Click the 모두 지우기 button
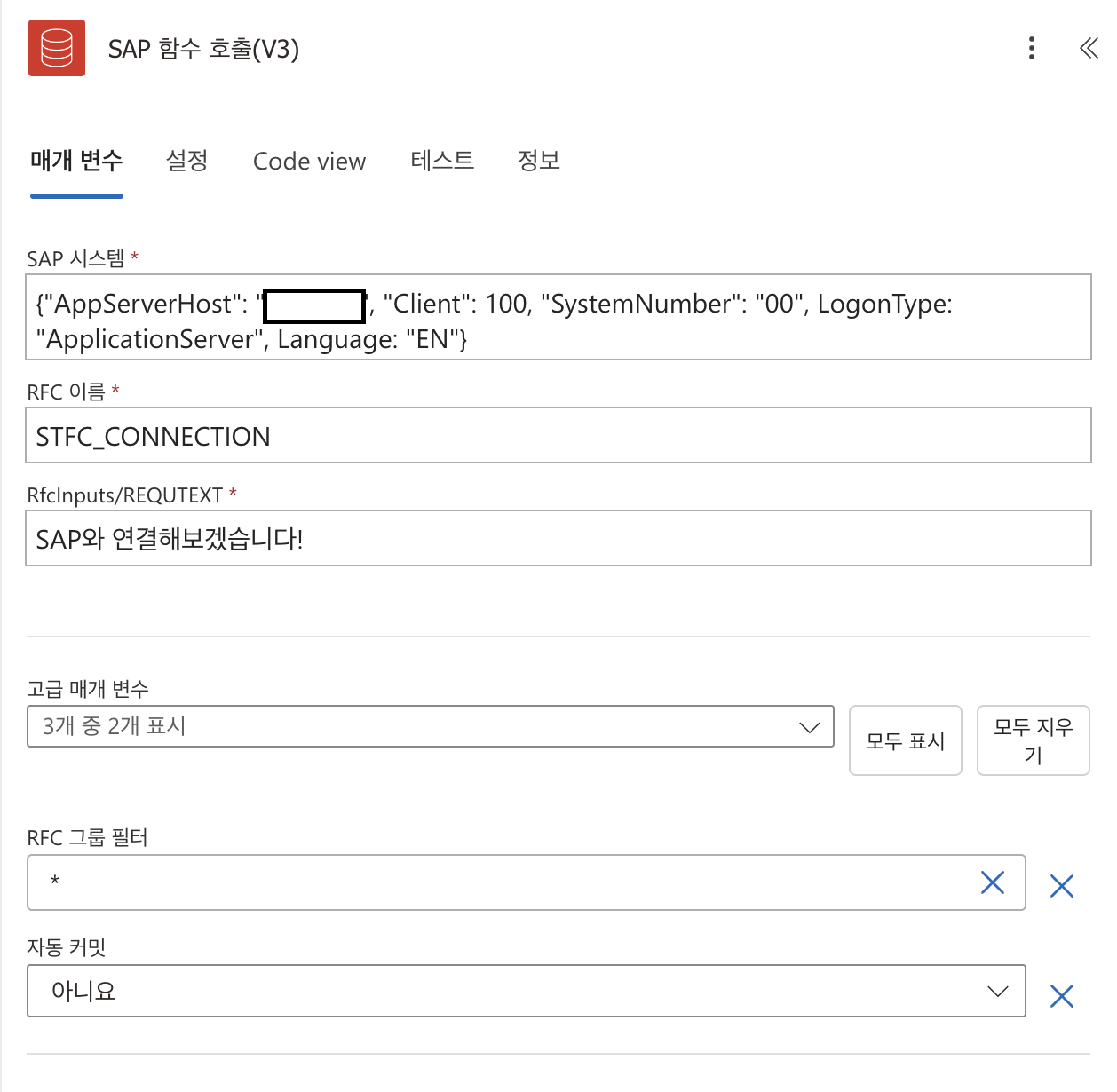 coord(1034,740)
